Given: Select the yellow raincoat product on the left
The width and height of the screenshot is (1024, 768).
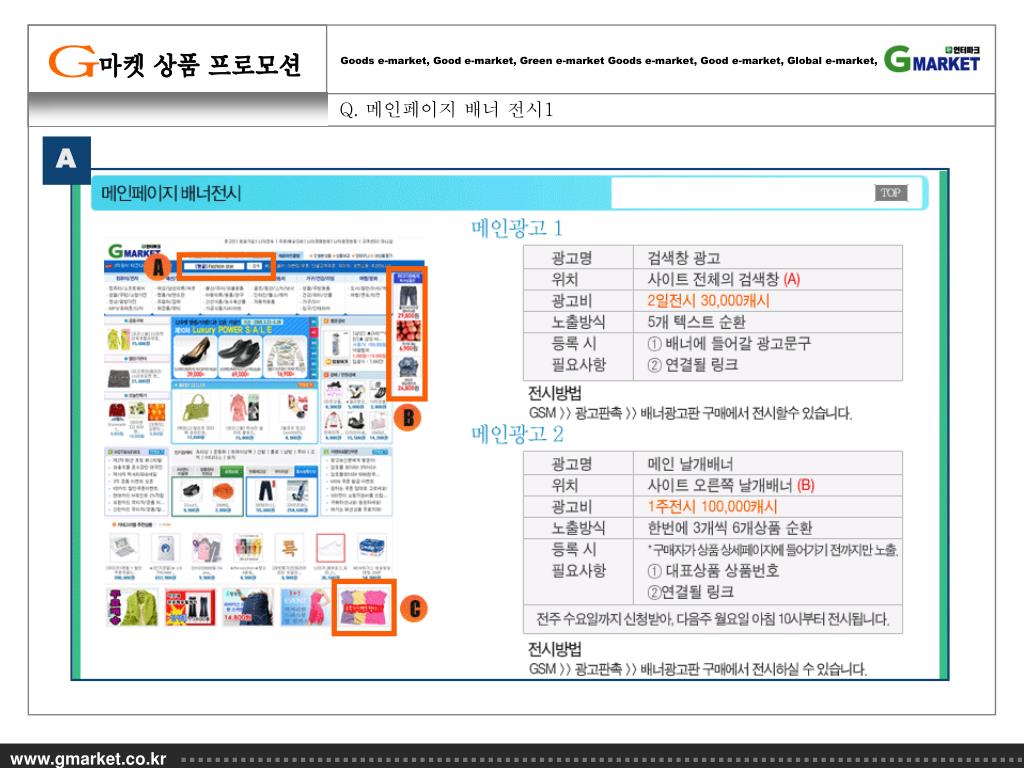Looking at the screenshot, I should [118, 340].
